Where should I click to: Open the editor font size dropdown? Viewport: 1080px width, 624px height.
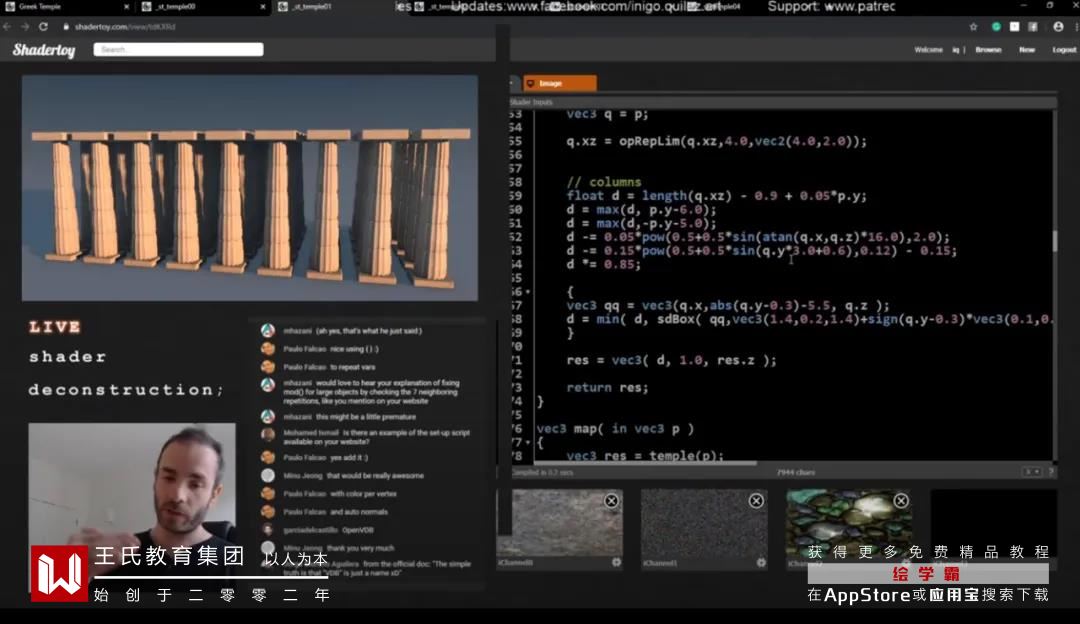point(1032,472)
